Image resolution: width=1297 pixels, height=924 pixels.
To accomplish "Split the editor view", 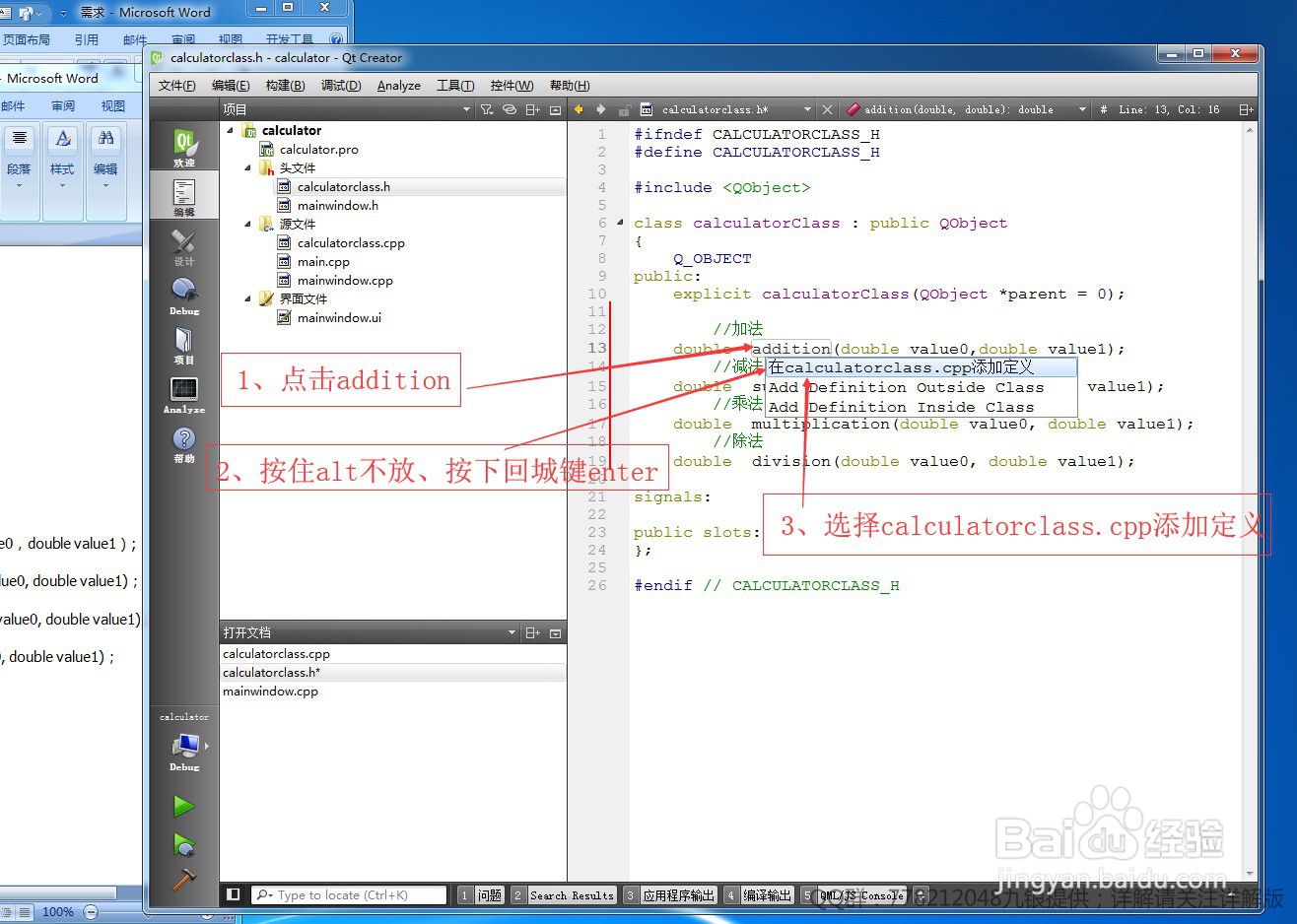I will pyautogui.click(x=1246, y=109).
